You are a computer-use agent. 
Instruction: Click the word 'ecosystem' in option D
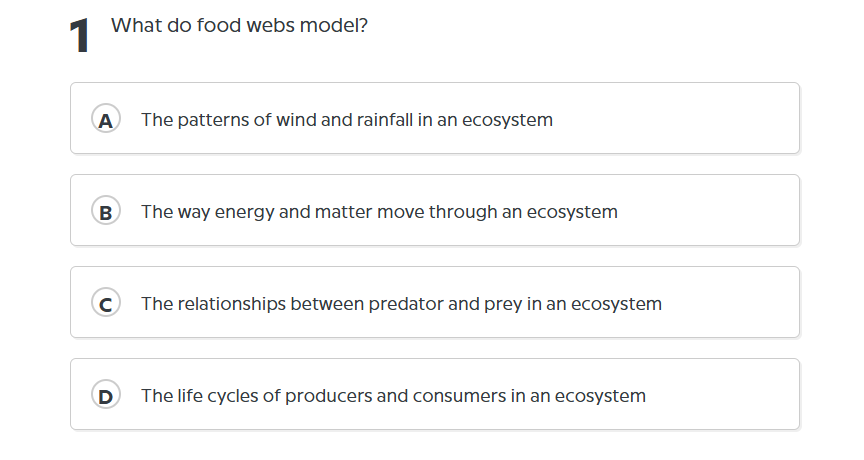(x=600, y=396)
